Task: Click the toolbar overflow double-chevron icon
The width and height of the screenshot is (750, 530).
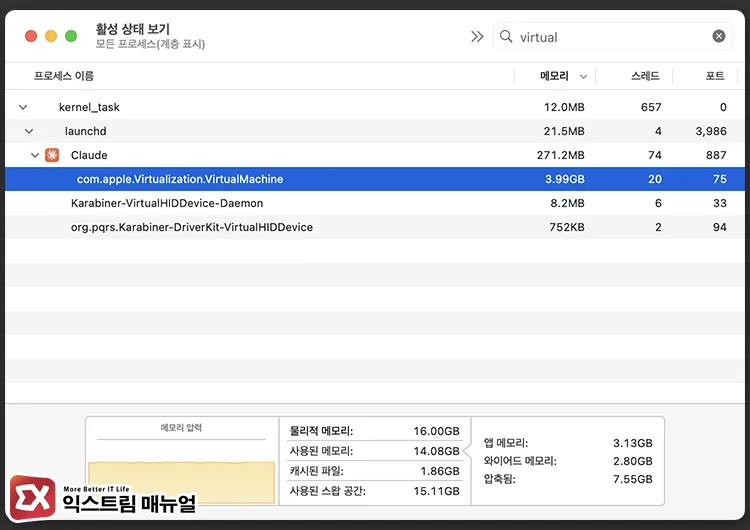Action: click(477, 37)
